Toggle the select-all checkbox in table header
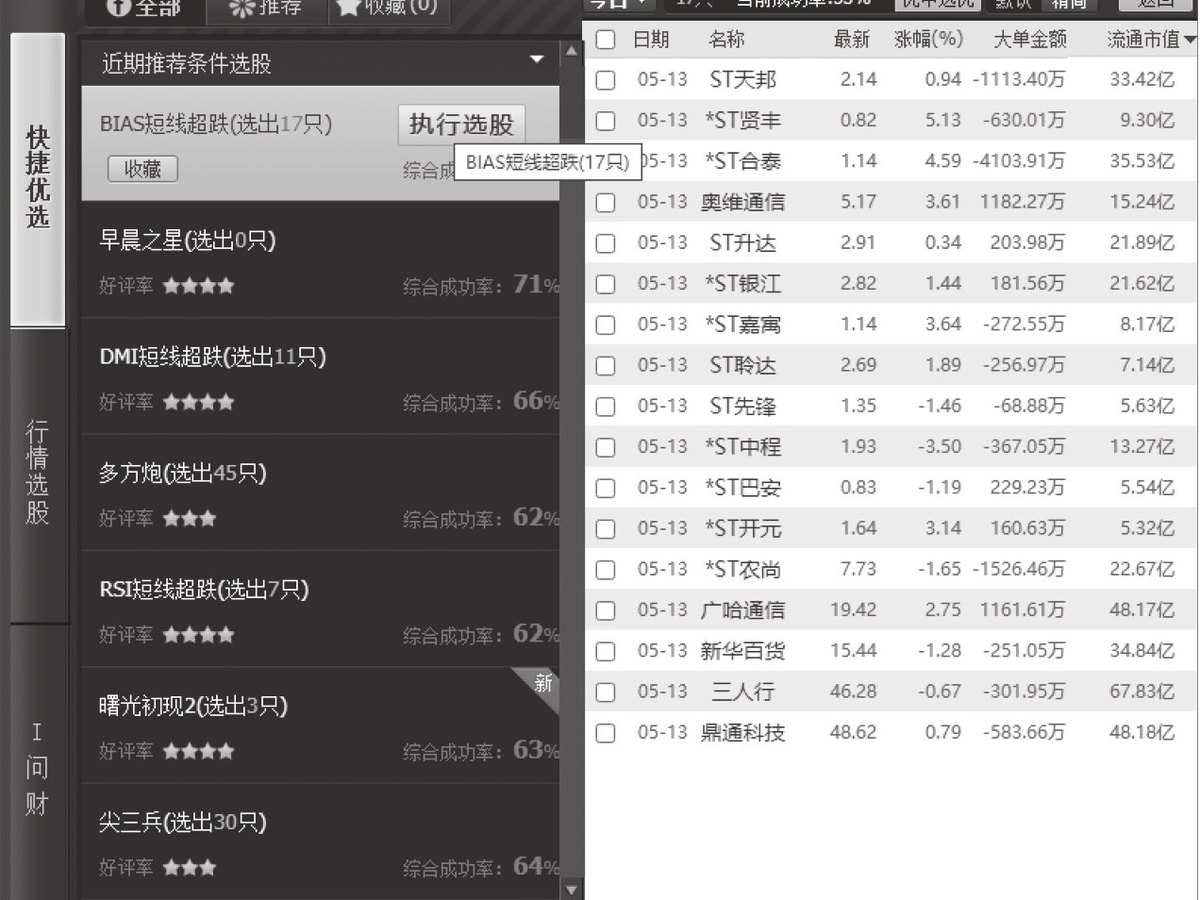Image resolution: width=1200 pixels, height=900 pixels. (605, 41)
